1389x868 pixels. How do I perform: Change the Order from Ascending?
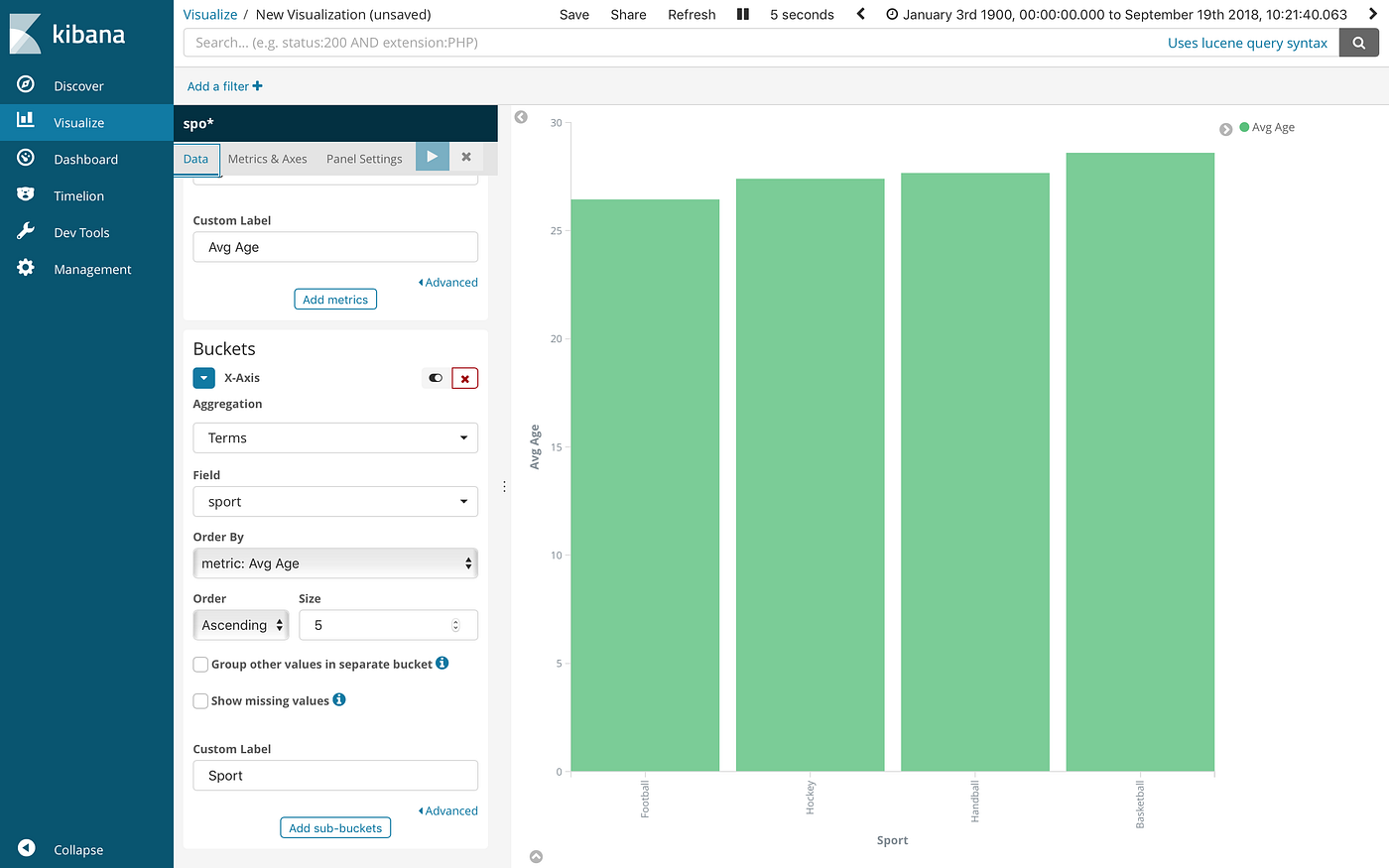(x=240, y=625)
